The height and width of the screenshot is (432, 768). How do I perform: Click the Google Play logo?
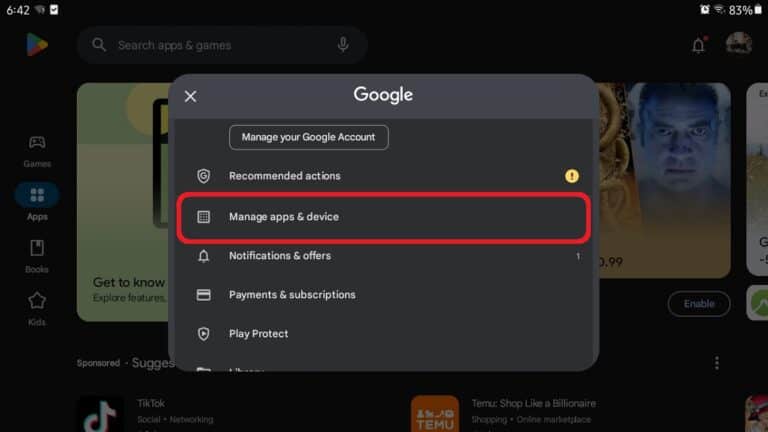click(37, 45)
